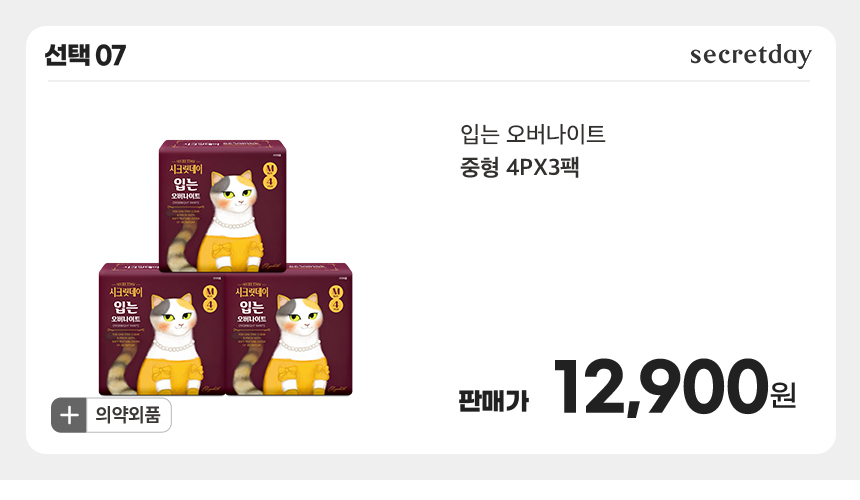Click the 12,900 price figure
Screen dimensions: 860x500
pyautogui.click(x=660, y=387)
